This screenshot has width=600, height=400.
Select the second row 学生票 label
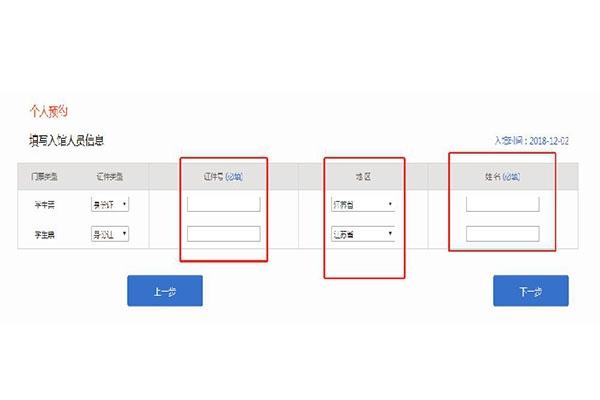45,234
